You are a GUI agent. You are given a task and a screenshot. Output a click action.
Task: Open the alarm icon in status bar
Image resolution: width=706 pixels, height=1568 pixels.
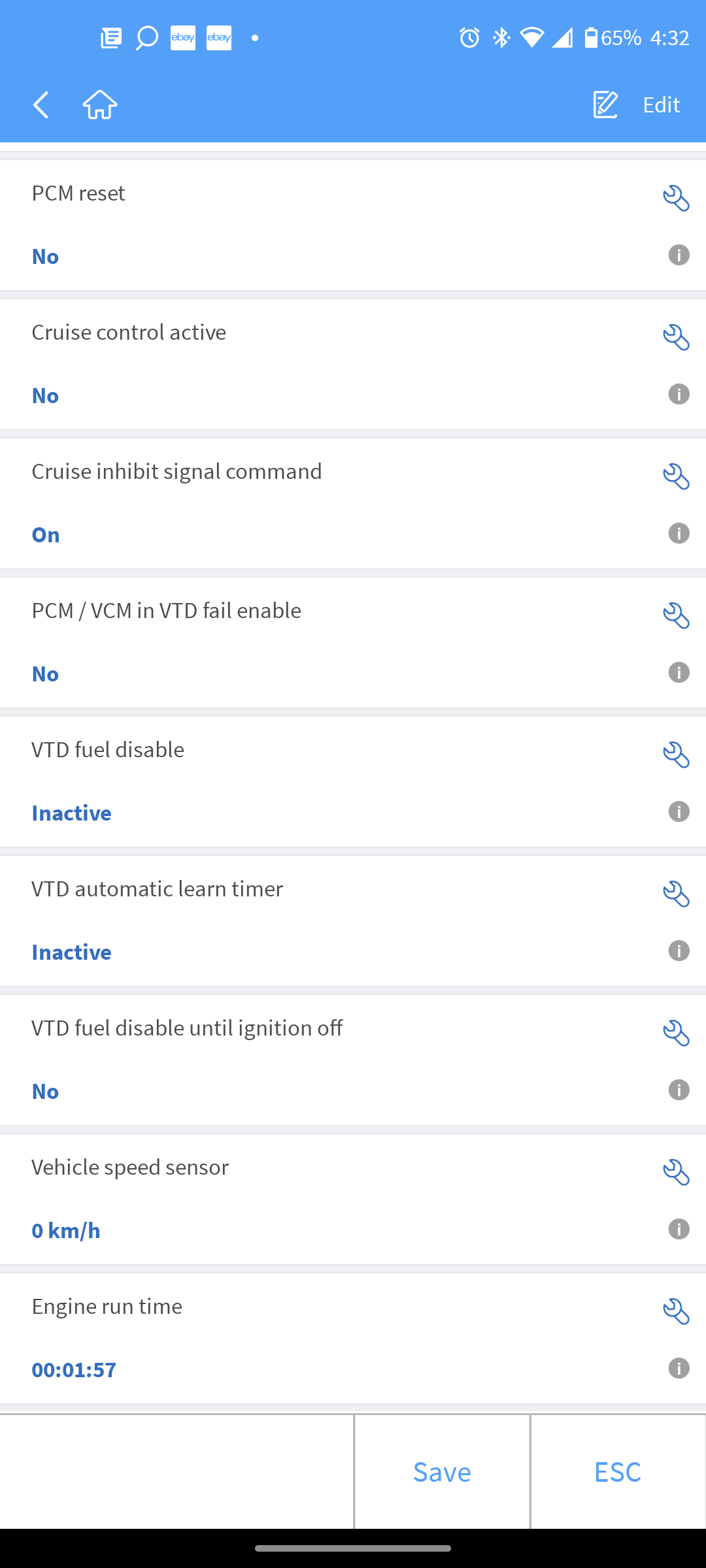click(469, 38)
